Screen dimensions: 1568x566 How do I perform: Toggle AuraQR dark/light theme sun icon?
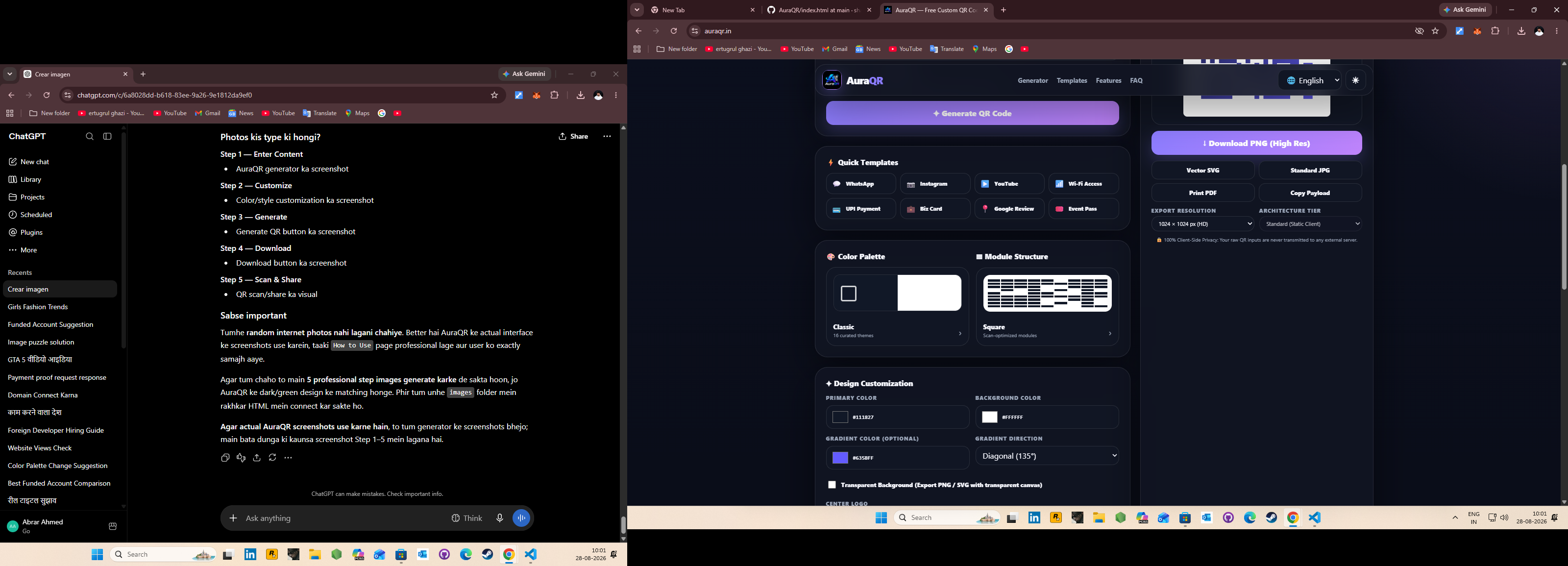point(1355,80)
